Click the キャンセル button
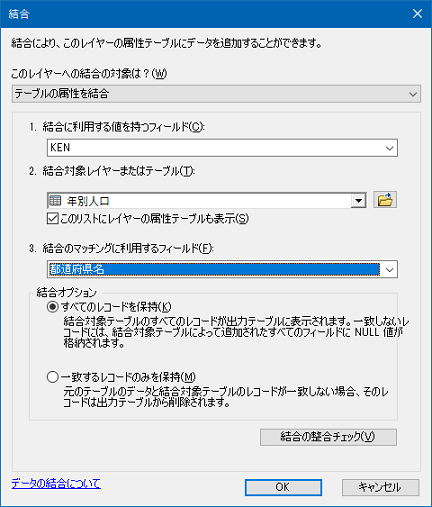 (380, 487)
